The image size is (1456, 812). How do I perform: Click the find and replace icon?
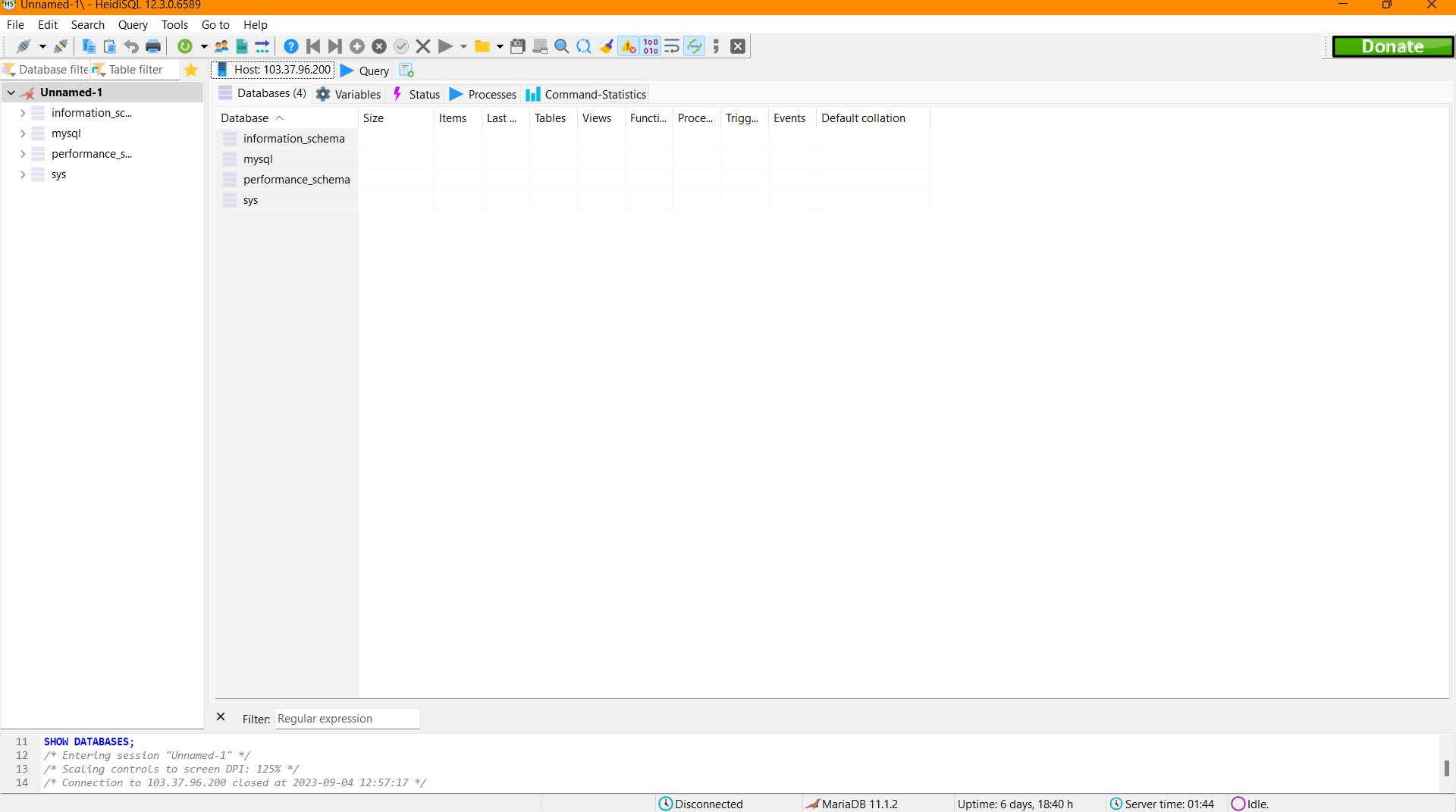pos(584,46)
